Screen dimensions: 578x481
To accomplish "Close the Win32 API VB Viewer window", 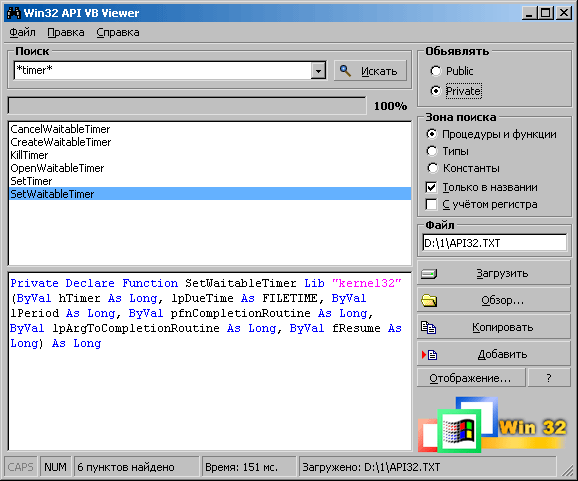I will [x=564, y=13].
